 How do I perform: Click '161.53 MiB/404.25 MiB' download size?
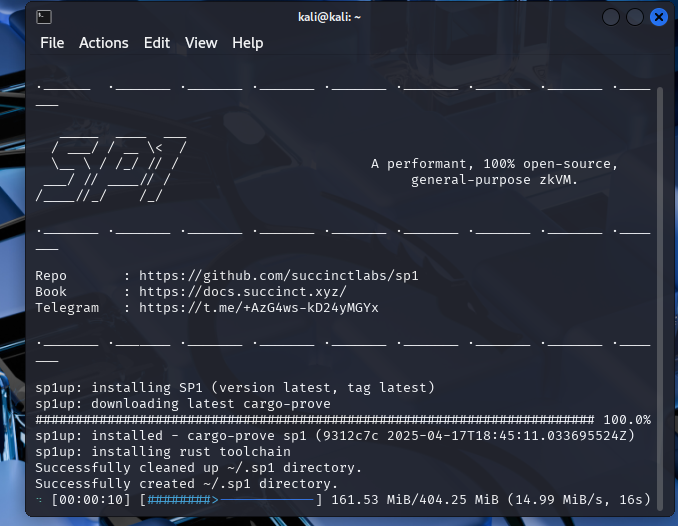[415, 500]
